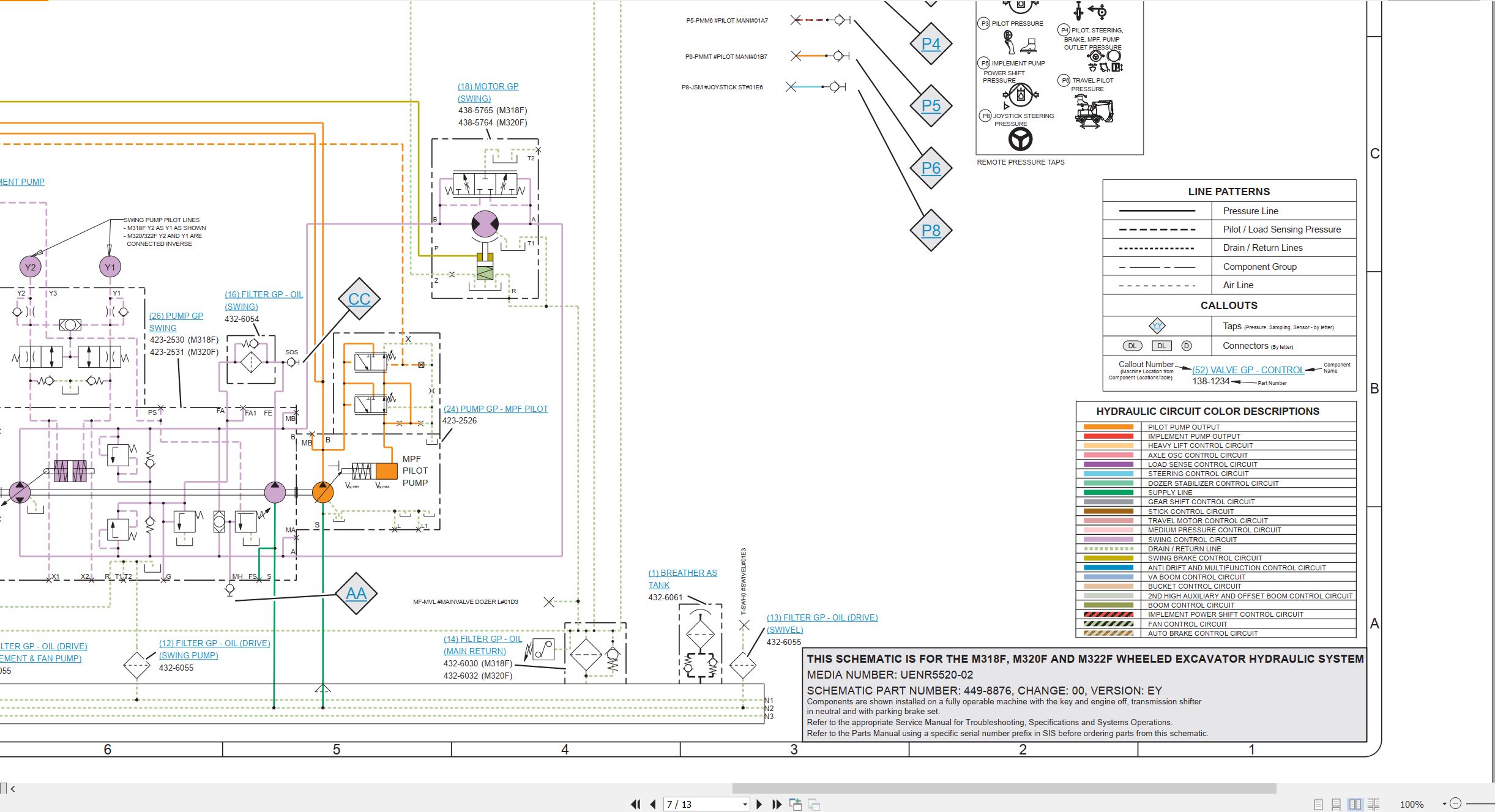This screenshot has width=1495, height=812.
Task: Click main return filter symbol
Action: 586,654
